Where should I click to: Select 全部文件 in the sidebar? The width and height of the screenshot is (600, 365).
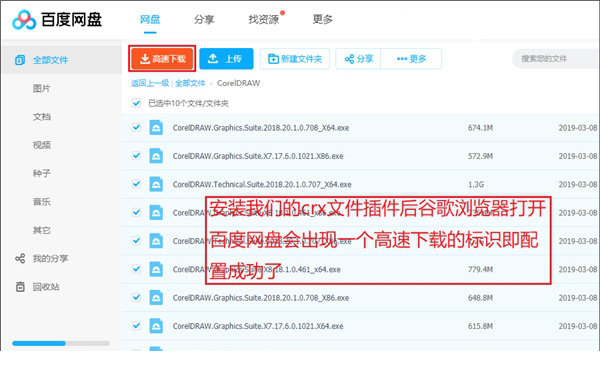[x=62, y=60]
